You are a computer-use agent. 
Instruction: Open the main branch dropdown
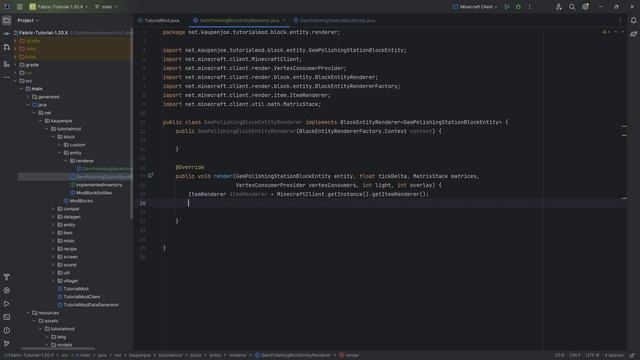pyautogui.click(x=106, y=7)
